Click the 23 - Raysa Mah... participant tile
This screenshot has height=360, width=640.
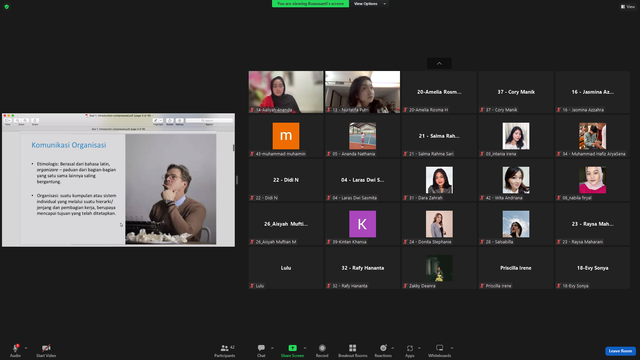tap(593, 224)
